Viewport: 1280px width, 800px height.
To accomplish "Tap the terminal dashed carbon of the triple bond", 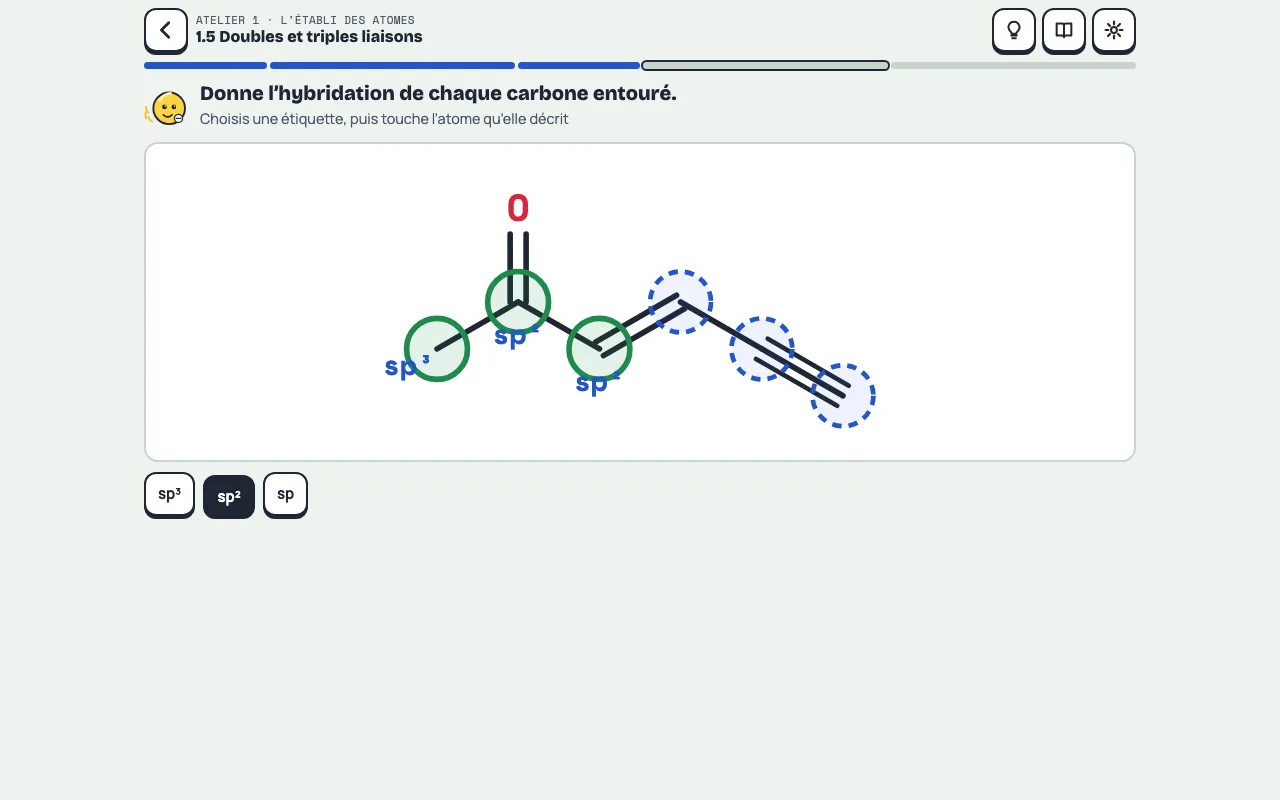I will [843, 396].
